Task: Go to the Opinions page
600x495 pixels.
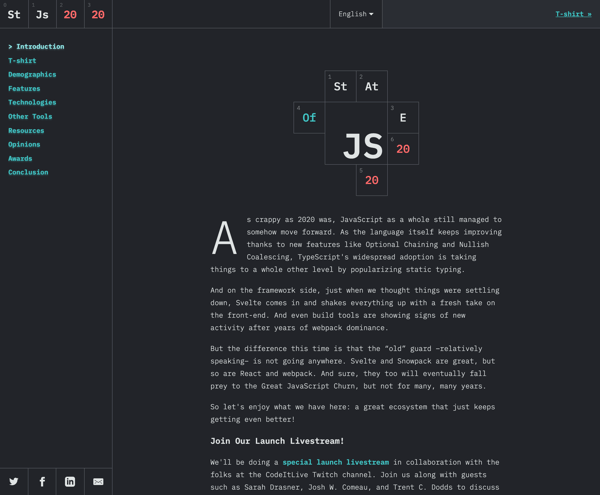Action: pyautogui.click(x=24, y=144)
